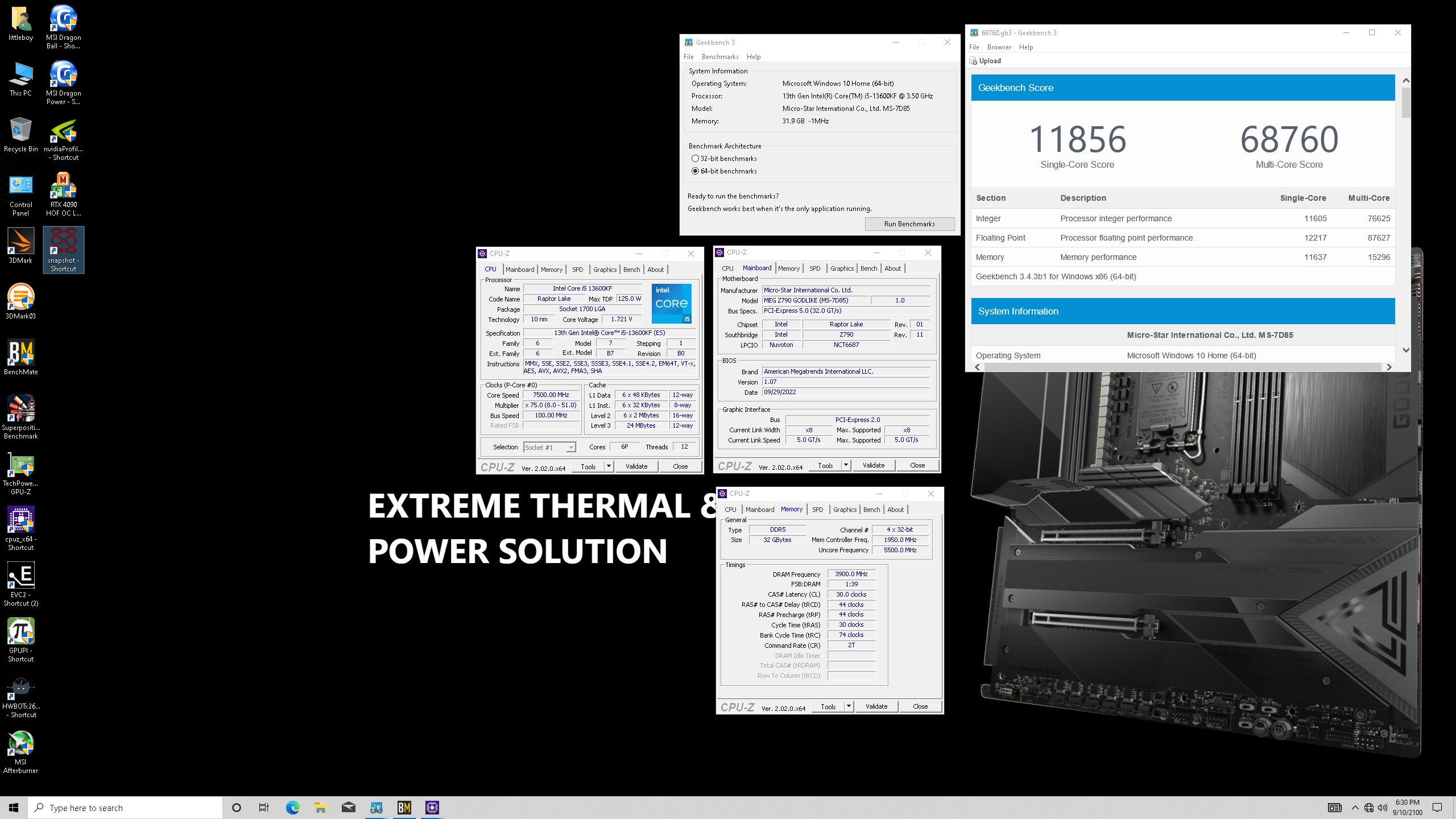Open cpuz_x64 shortcut desktop icon
The image size is (1456, 819).
pos(21,528)
